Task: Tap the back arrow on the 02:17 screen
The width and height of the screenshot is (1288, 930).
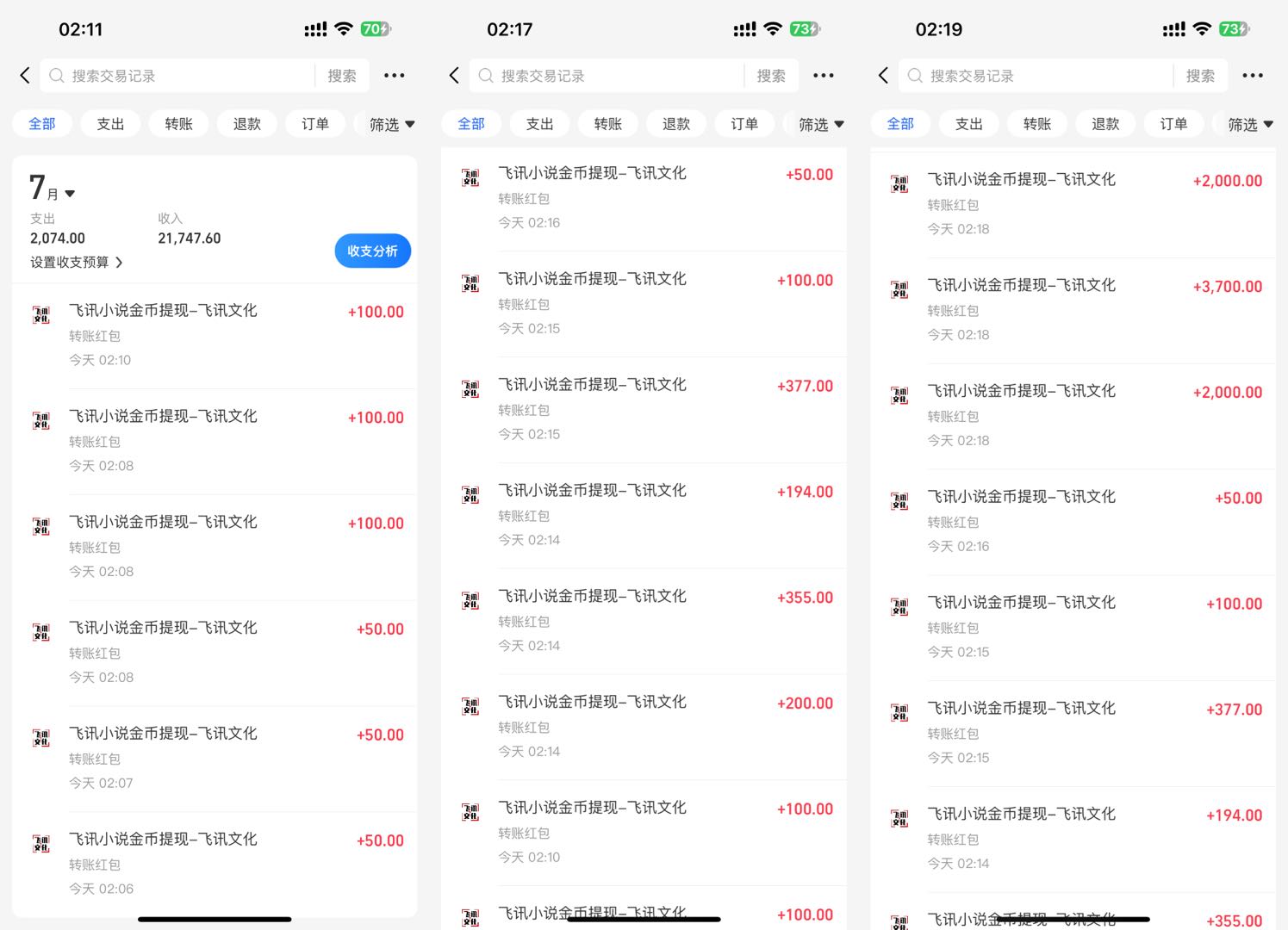Action: (x=454, y=76)
